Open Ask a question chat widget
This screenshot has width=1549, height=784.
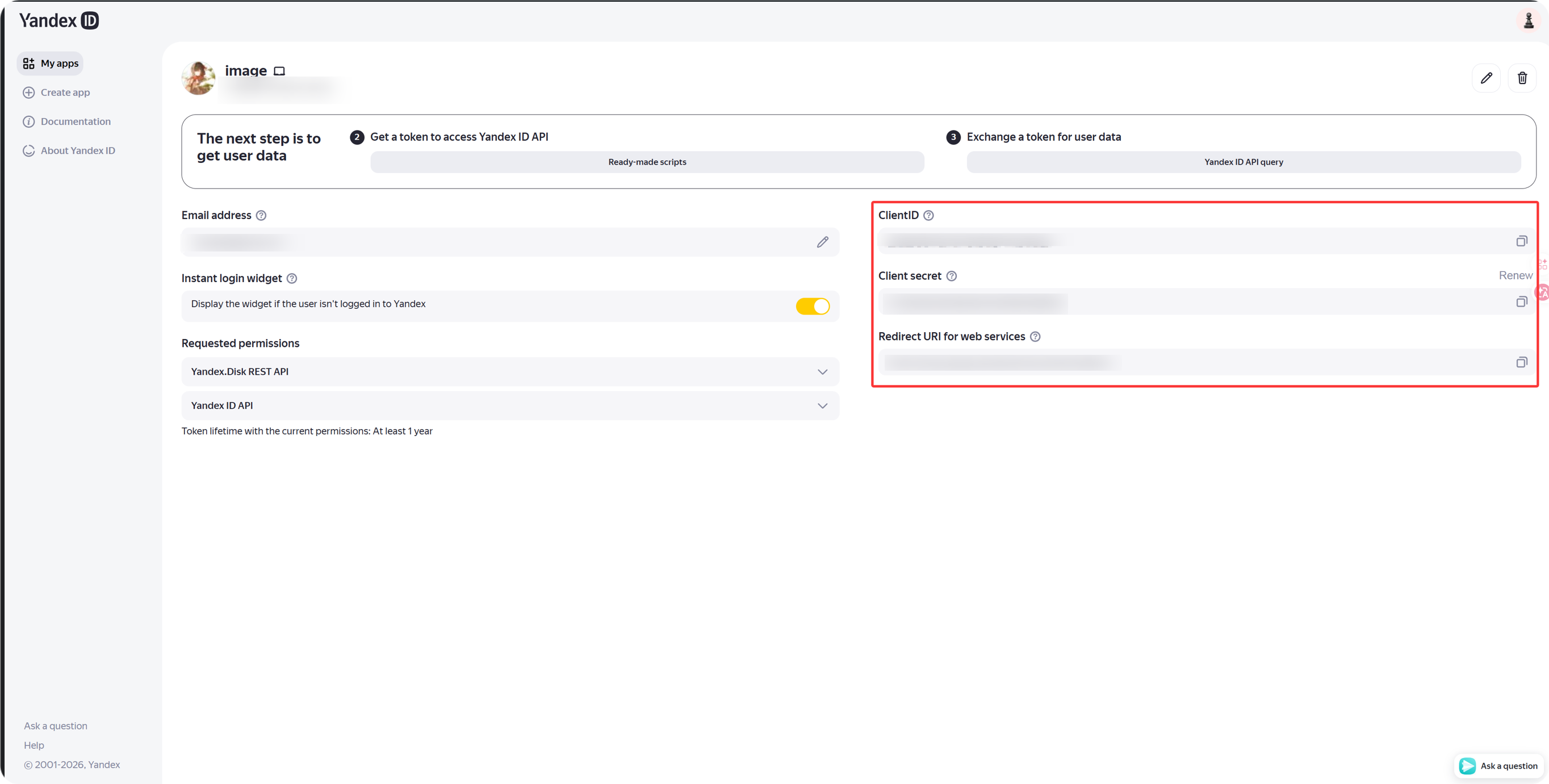point(1498,766)
